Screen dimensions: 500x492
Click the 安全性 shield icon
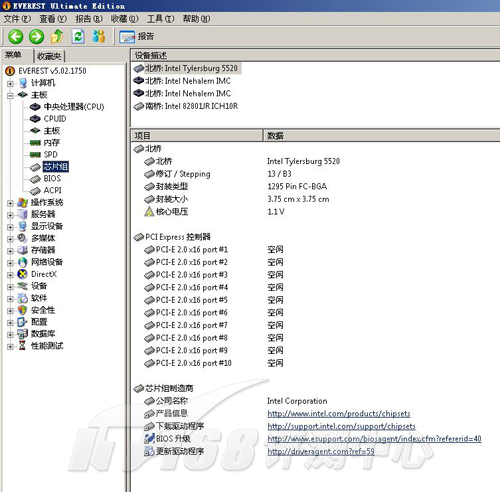pos(22,310)
